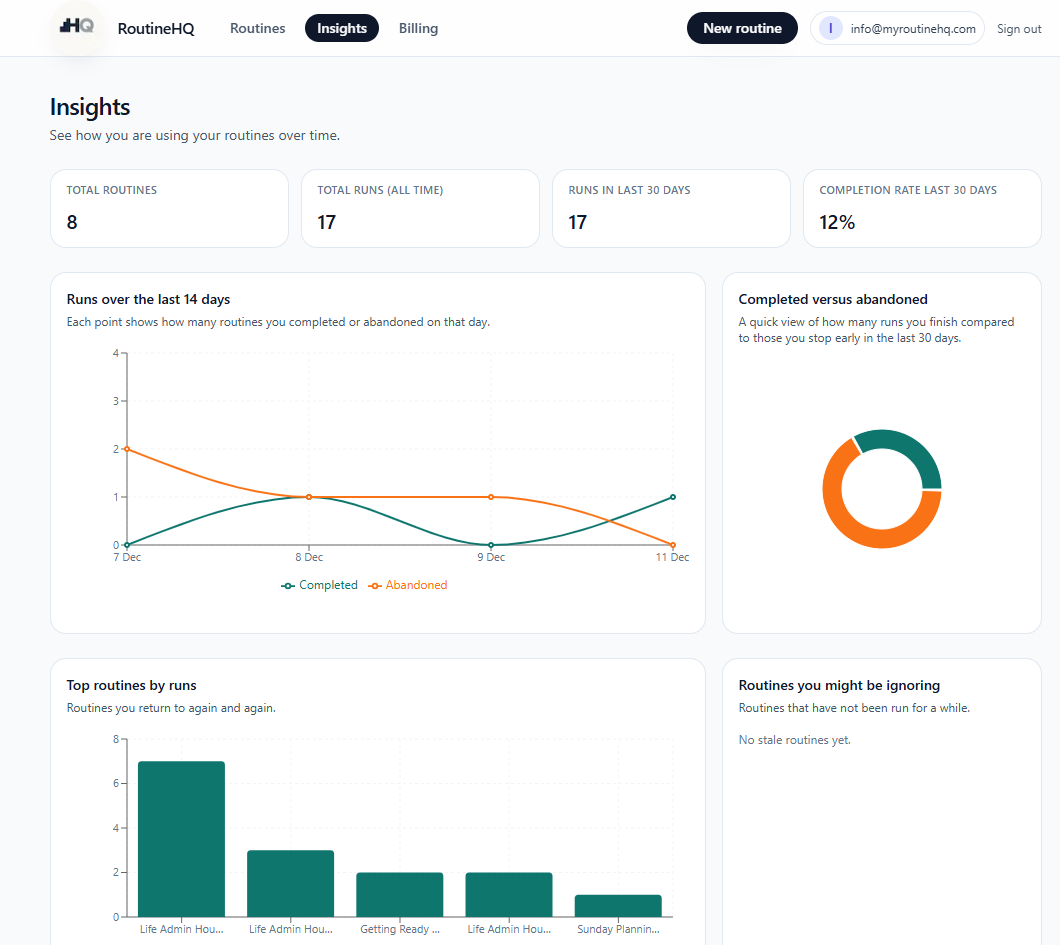Click the info@myroutinehq.com account pill
1060x945 pixels.
[897, 28]
